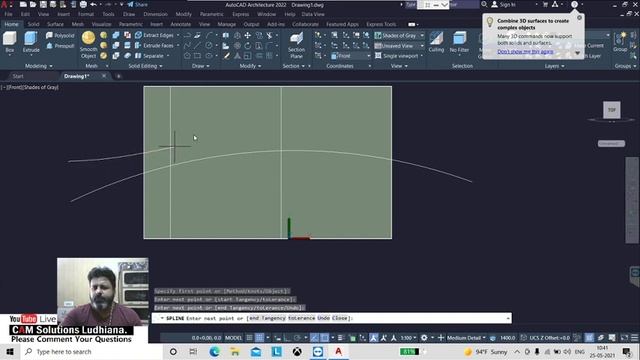Toggle polar tracking in status bar
640x360 pixels.
[297, 338]
